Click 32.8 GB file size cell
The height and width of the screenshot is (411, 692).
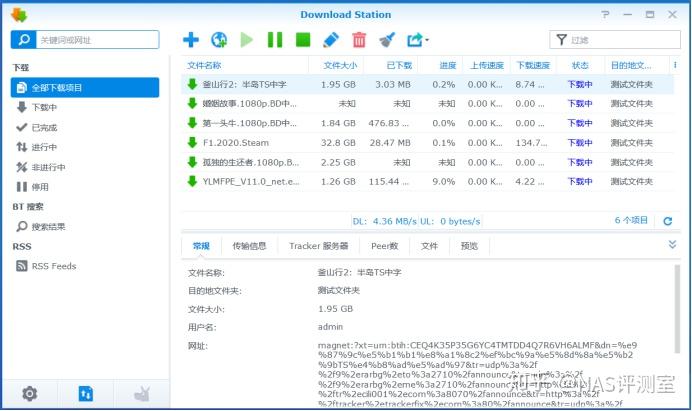click(338, 143)
